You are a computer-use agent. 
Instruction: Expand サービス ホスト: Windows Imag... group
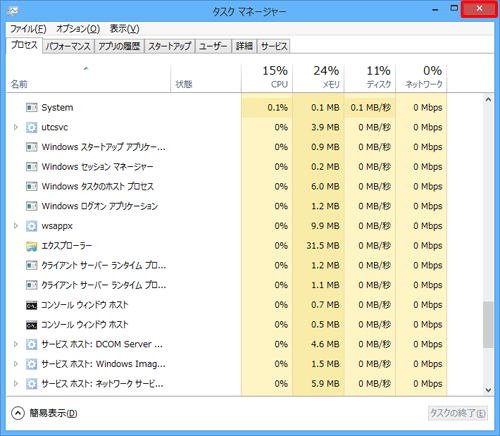(x=15, y=364)
